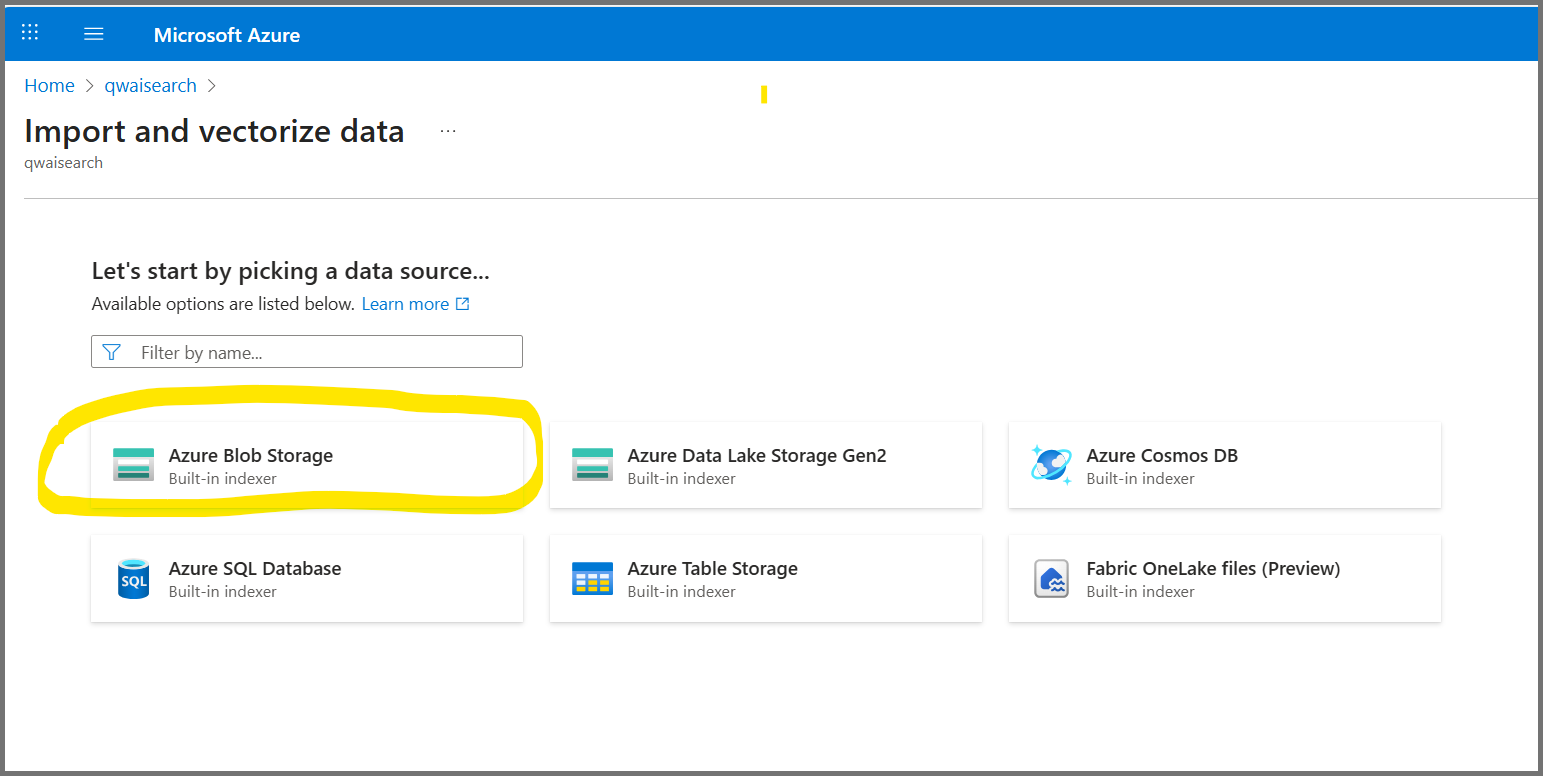Click the Microsoft Azure header title

click(x=227, y=35)
